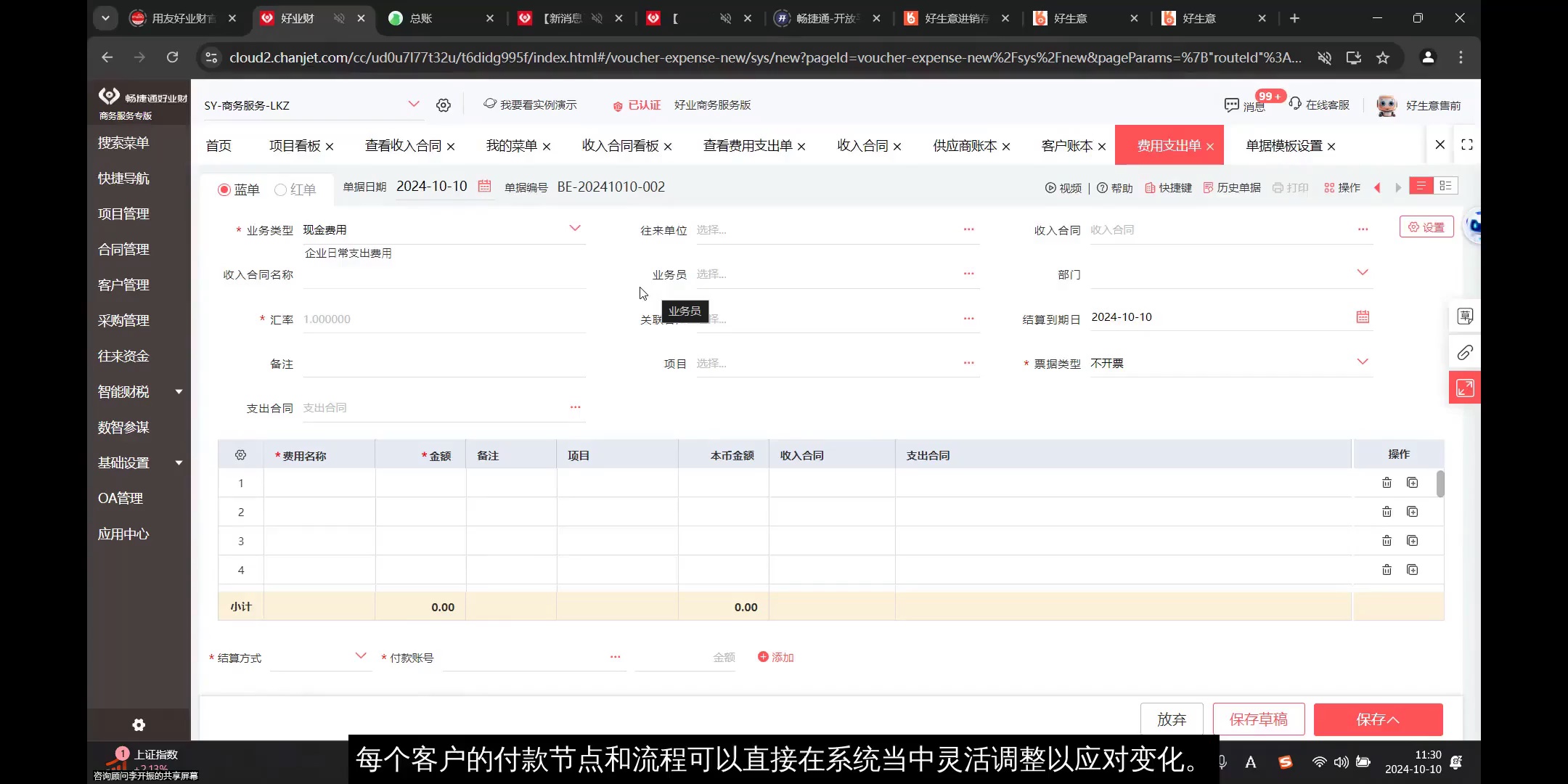Open the 票据类型 dropdown
Screen dimensions: 1568x784
pyautogui.click(x=1363, y=362)
